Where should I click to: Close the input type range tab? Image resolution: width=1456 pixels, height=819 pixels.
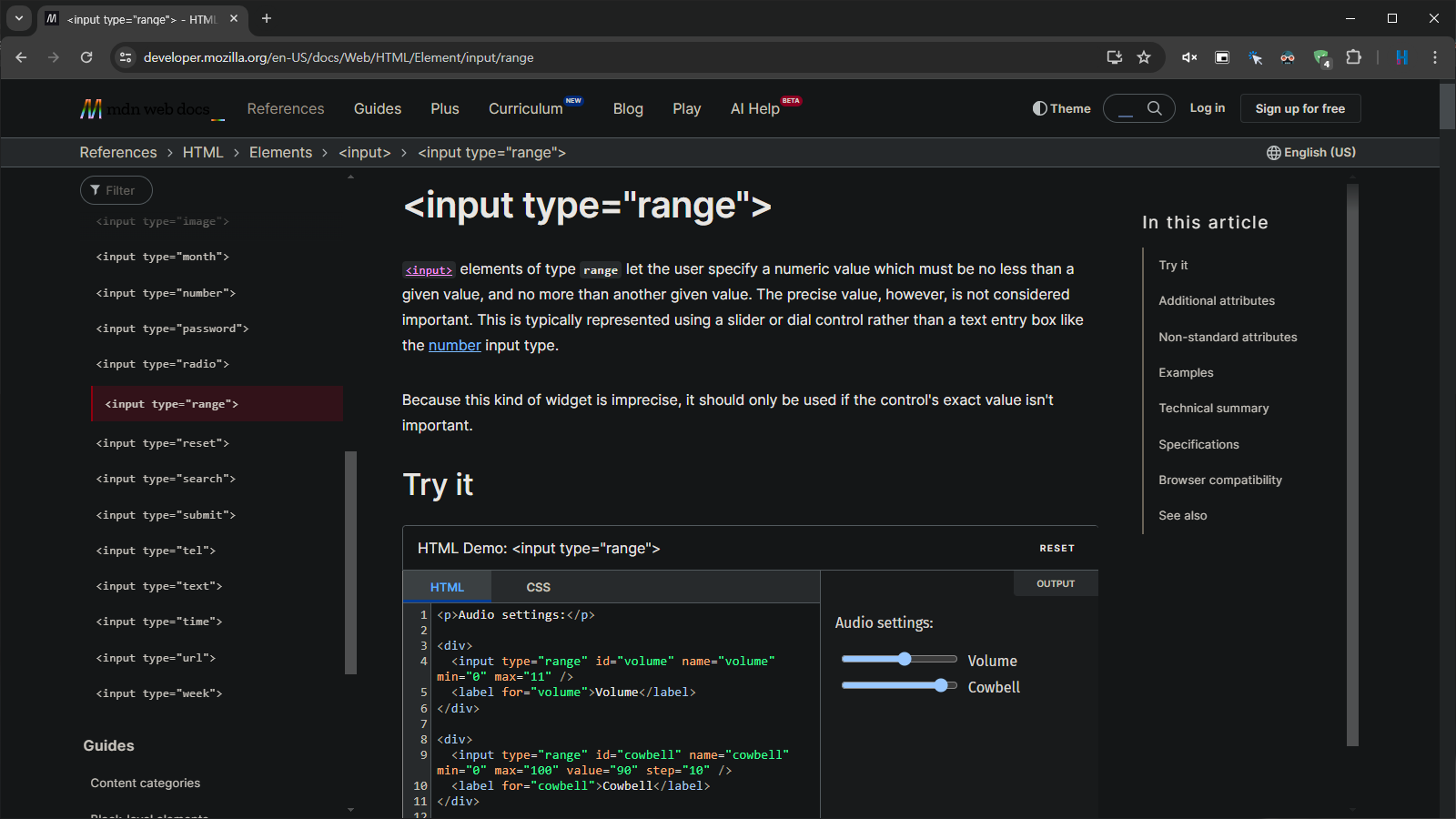(234, 18)
